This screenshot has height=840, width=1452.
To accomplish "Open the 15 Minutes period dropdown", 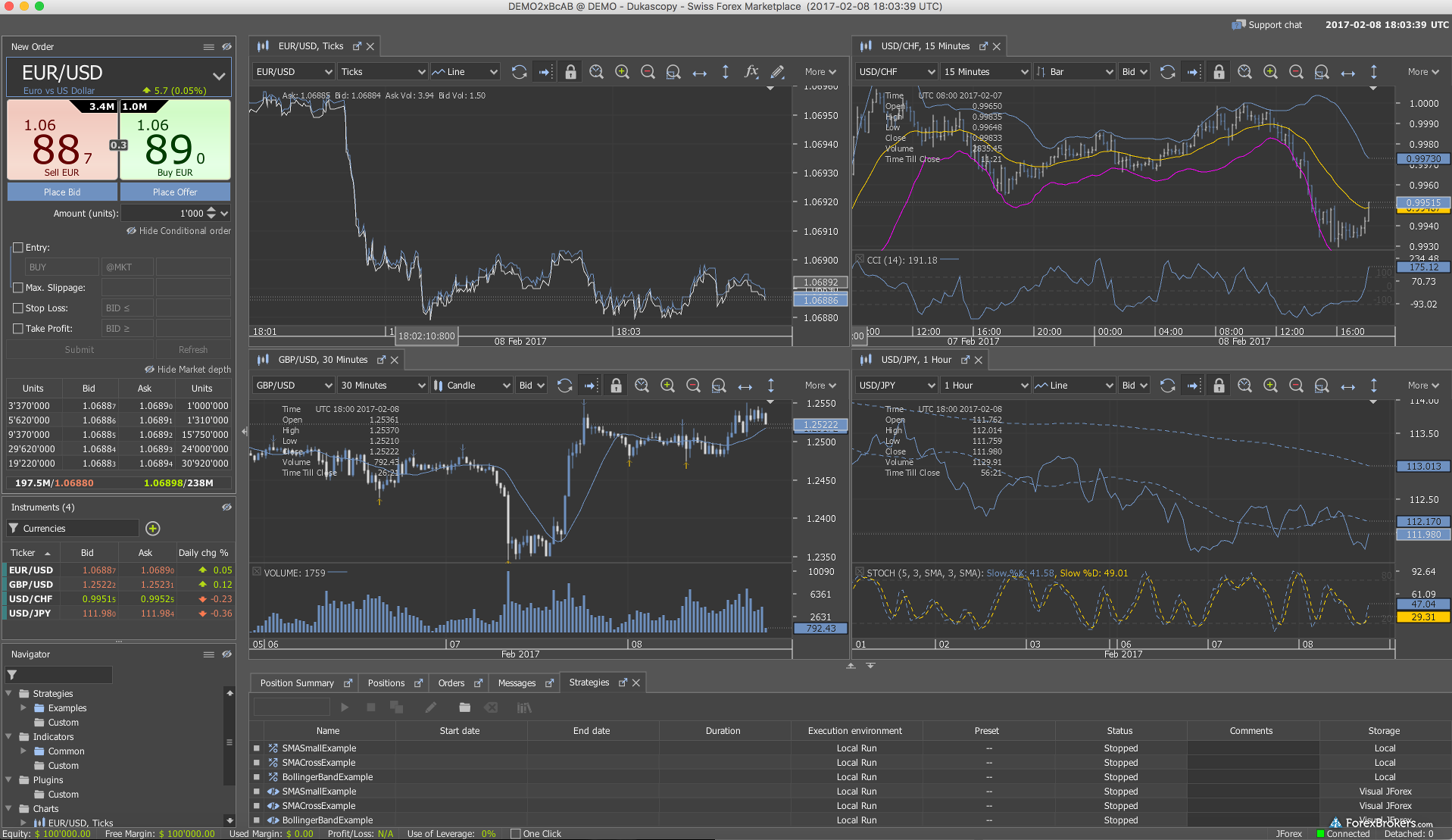I will (986, 72).
